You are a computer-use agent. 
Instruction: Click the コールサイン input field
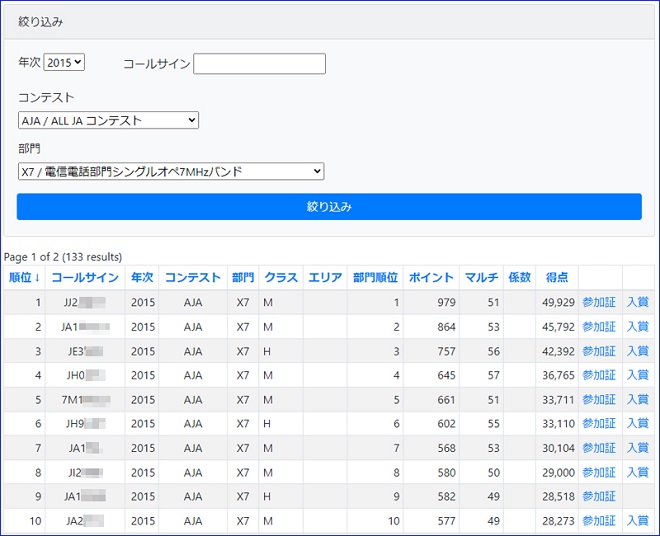(x=259, y=64)
